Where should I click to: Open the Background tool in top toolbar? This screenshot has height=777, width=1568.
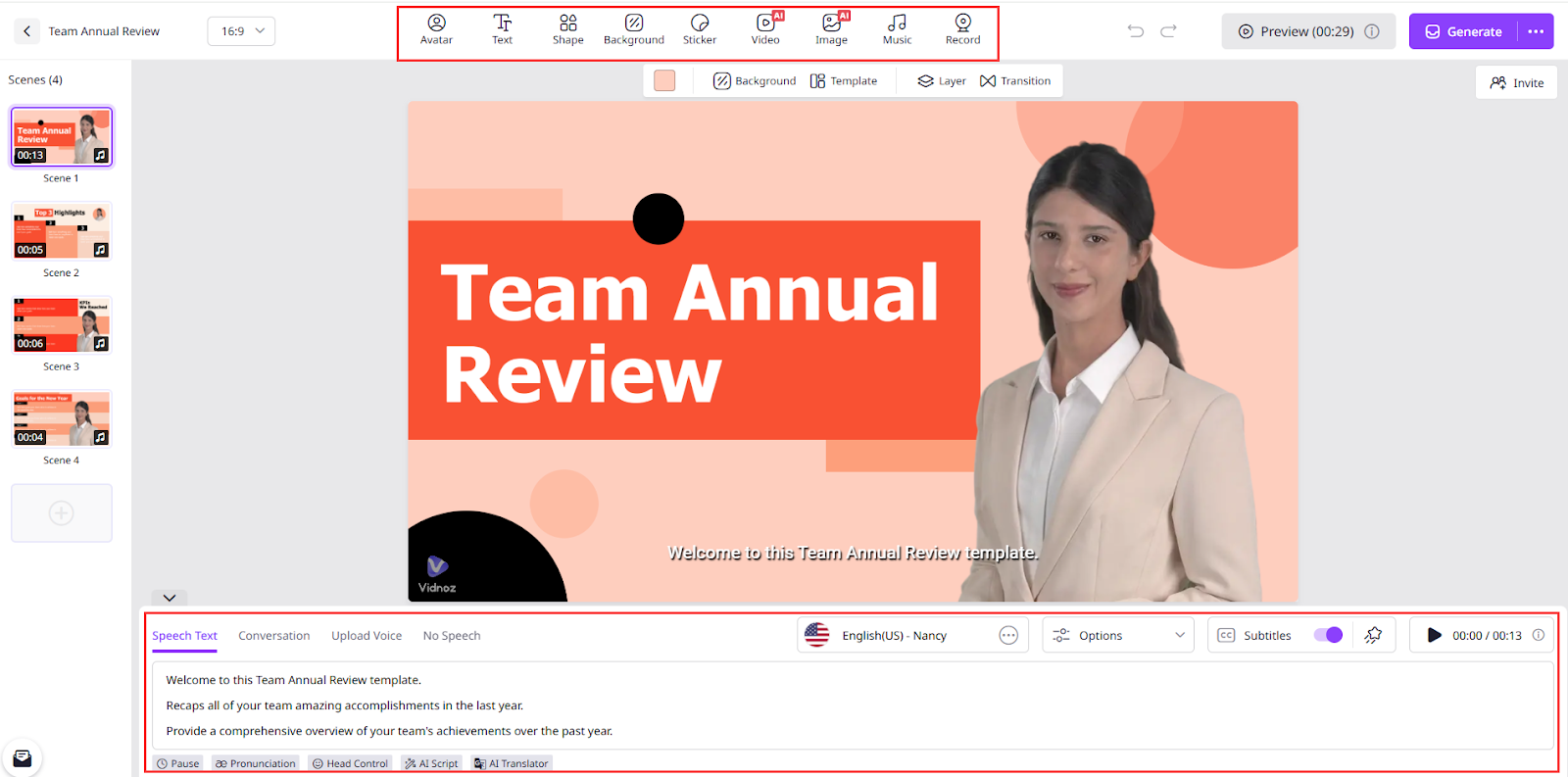pyautogui.click(x=633, y=30)
